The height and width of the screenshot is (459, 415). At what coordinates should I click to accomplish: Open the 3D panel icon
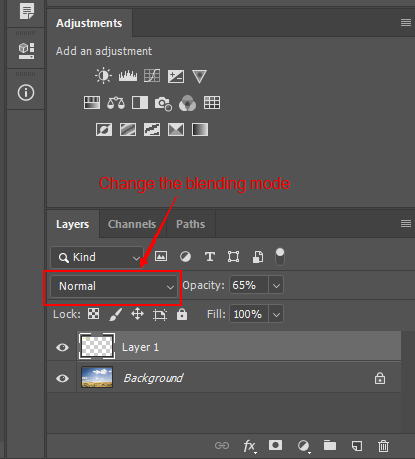tap(26, 51)
